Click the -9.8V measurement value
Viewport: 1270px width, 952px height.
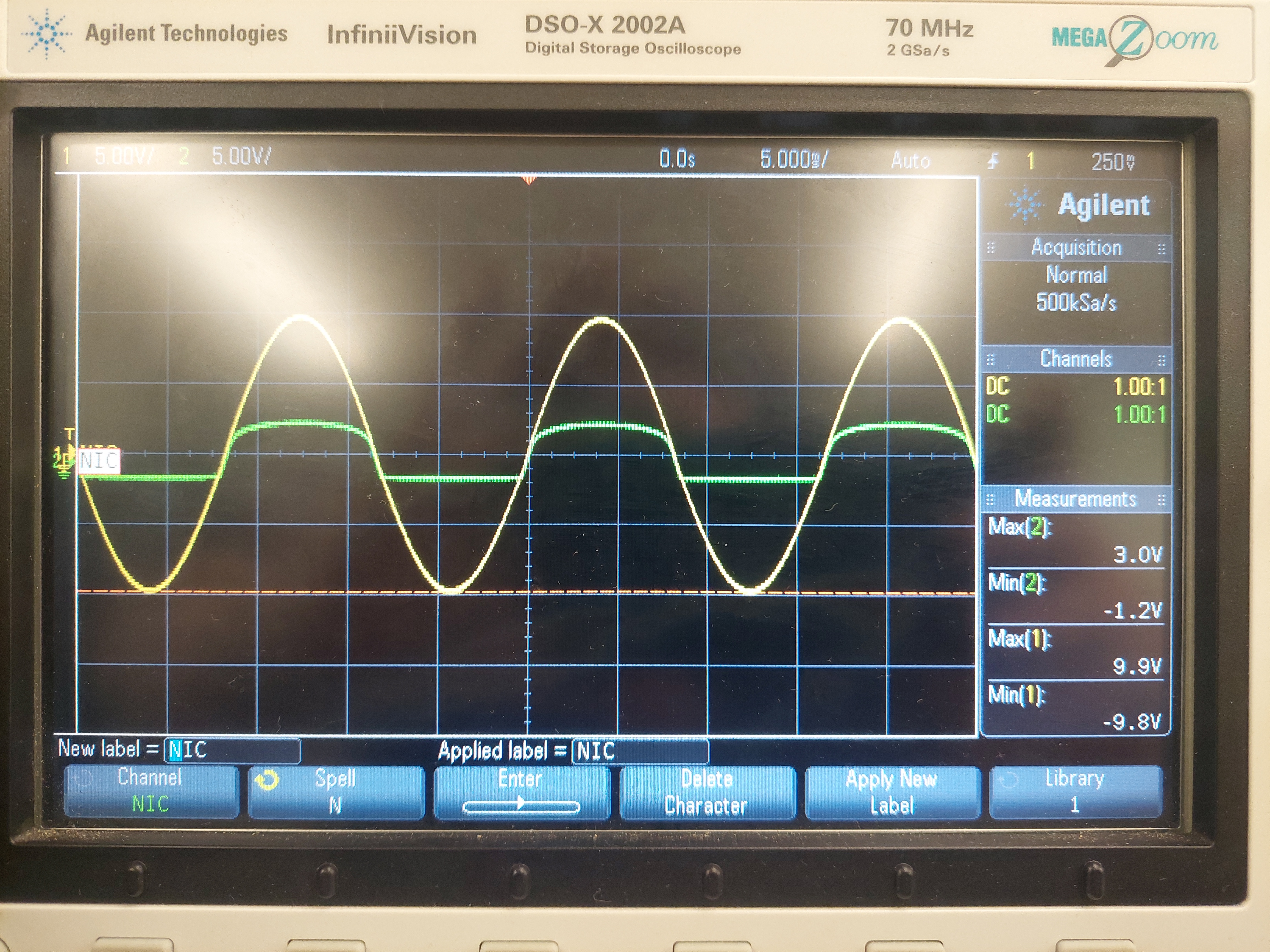[x=1133, y=722]
